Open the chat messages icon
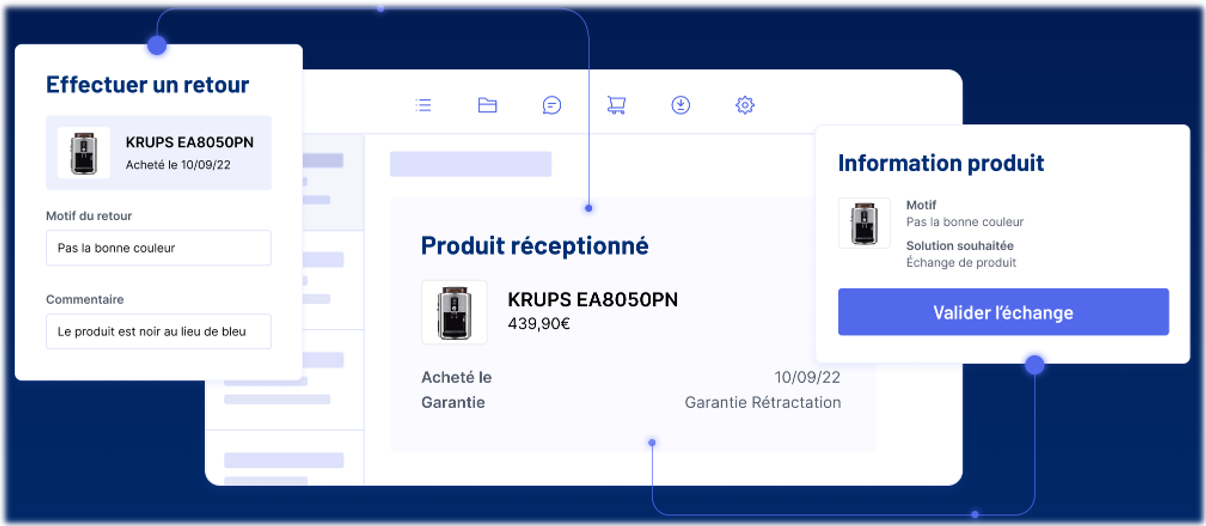 coord(552,105)
